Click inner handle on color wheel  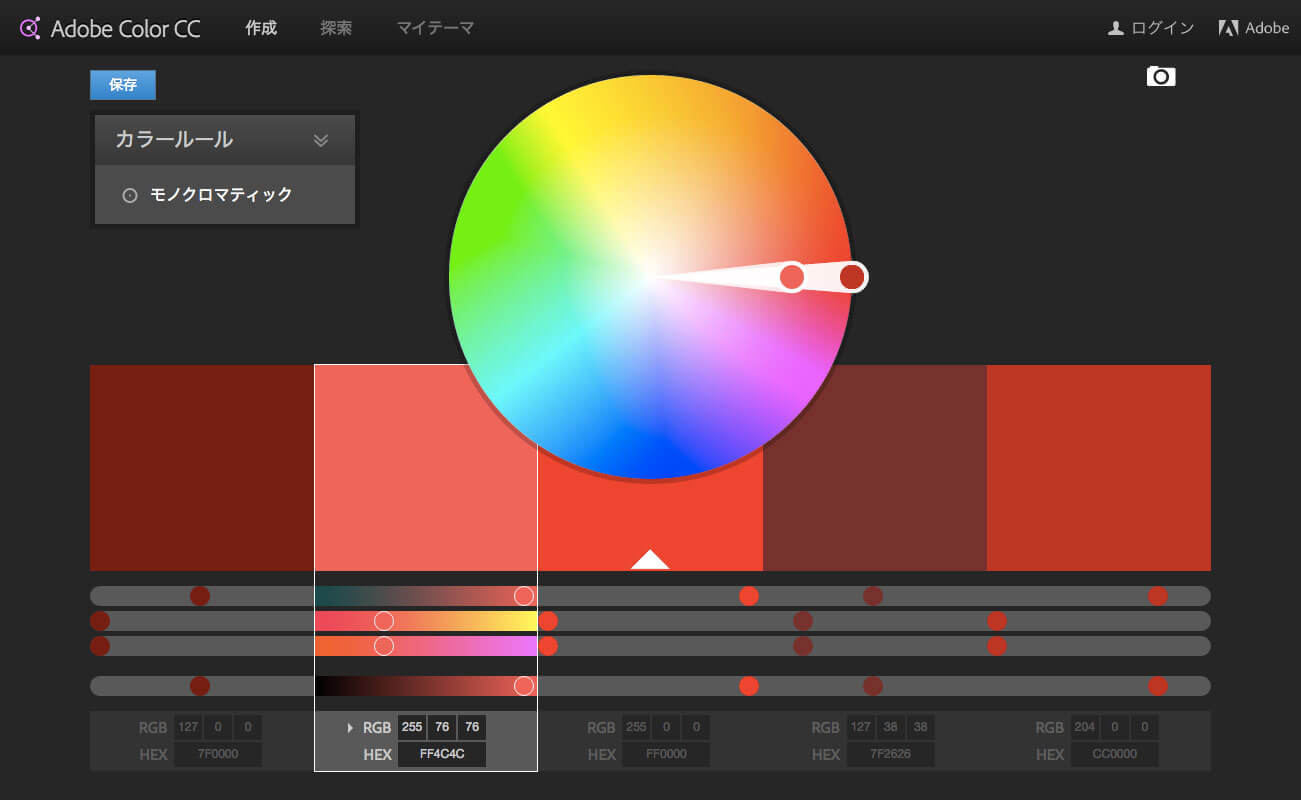792,277
